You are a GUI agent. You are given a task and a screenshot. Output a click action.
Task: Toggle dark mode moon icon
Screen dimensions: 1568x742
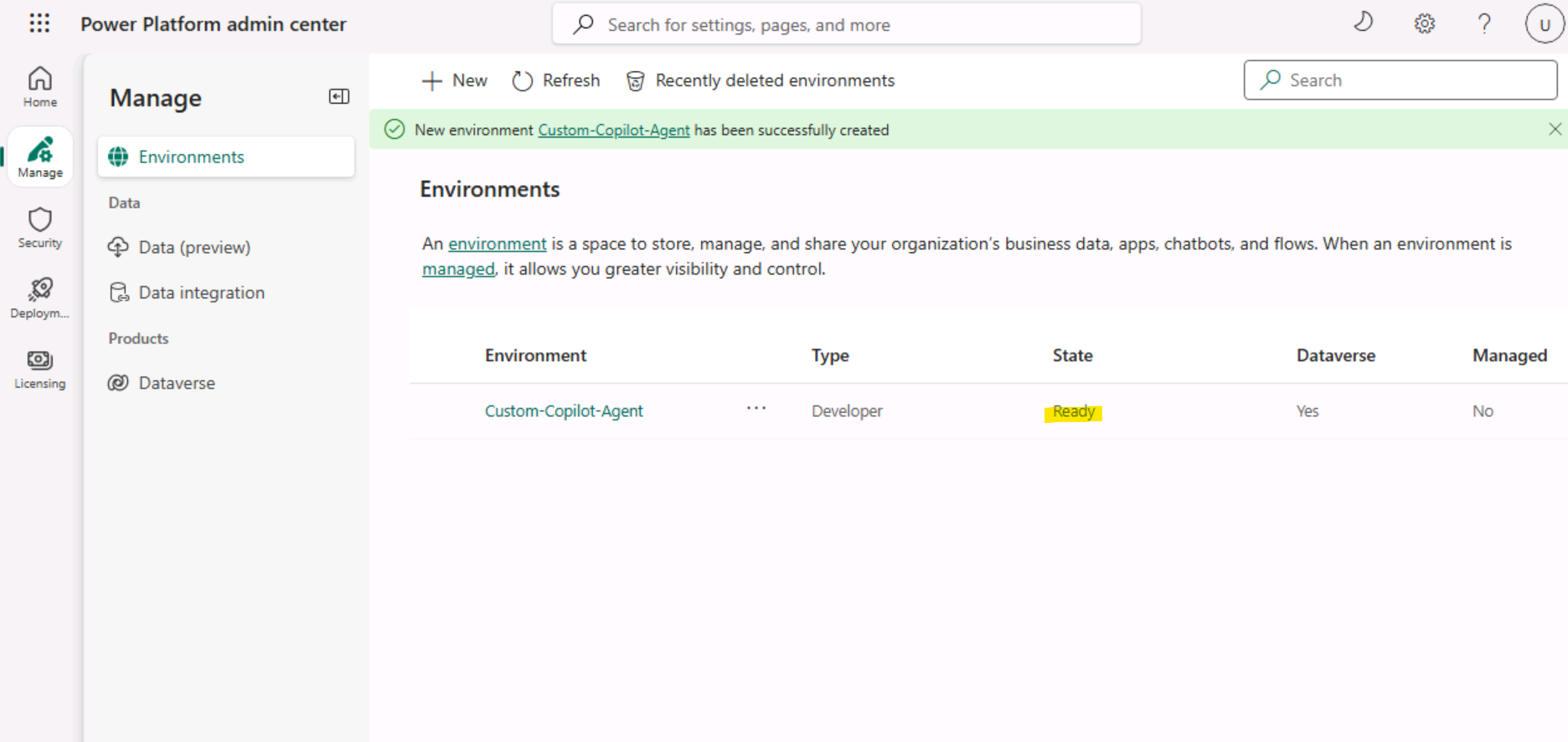1364,23
